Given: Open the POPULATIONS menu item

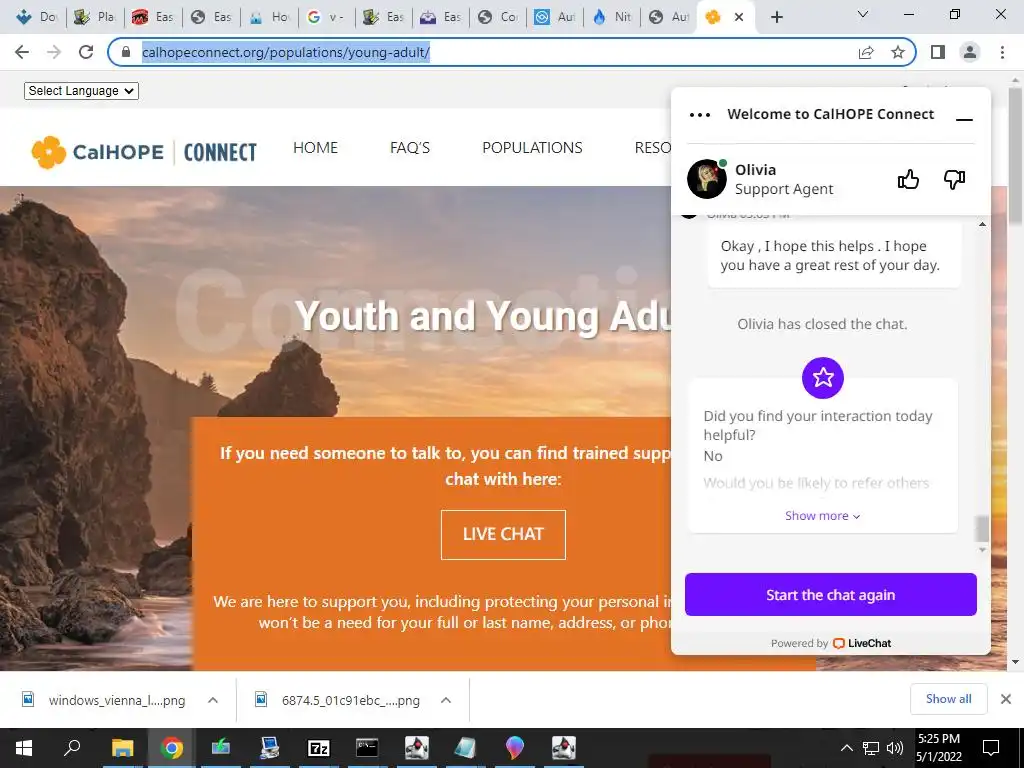Looking at the screenshot, I should point(532,148).
